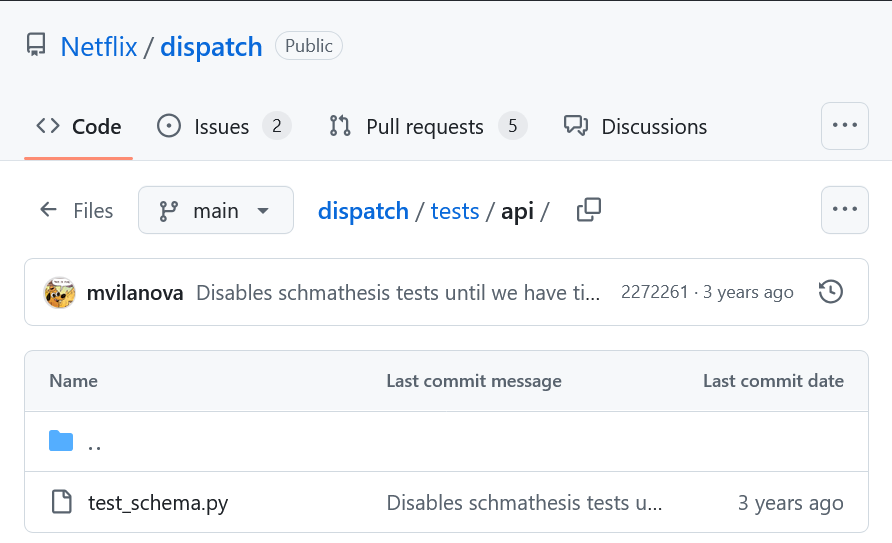Open the test_schema.py file
Viewport: 892px width, 543px height.
tap(158, 503)
